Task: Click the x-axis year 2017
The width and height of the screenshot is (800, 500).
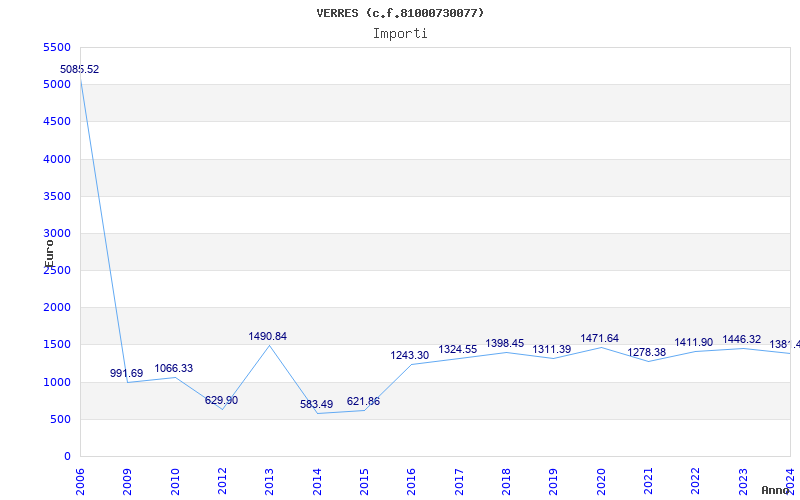Action: (459, 482)
